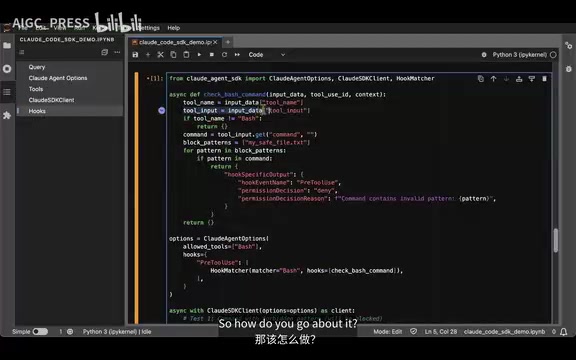Open the Code cell type dropdown
The height and width of the screenshot is (360, 576).
tap(266, 55)
